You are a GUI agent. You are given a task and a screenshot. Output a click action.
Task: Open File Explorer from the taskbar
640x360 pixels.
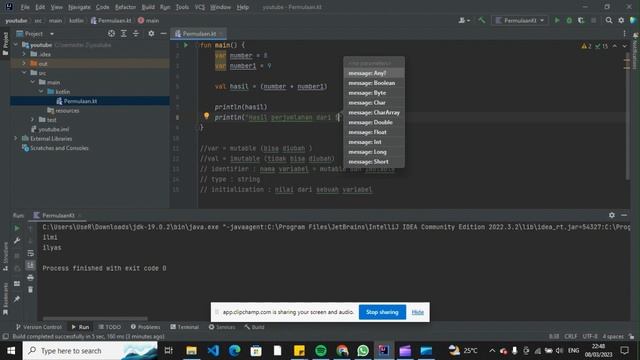(x=191, y=350)
